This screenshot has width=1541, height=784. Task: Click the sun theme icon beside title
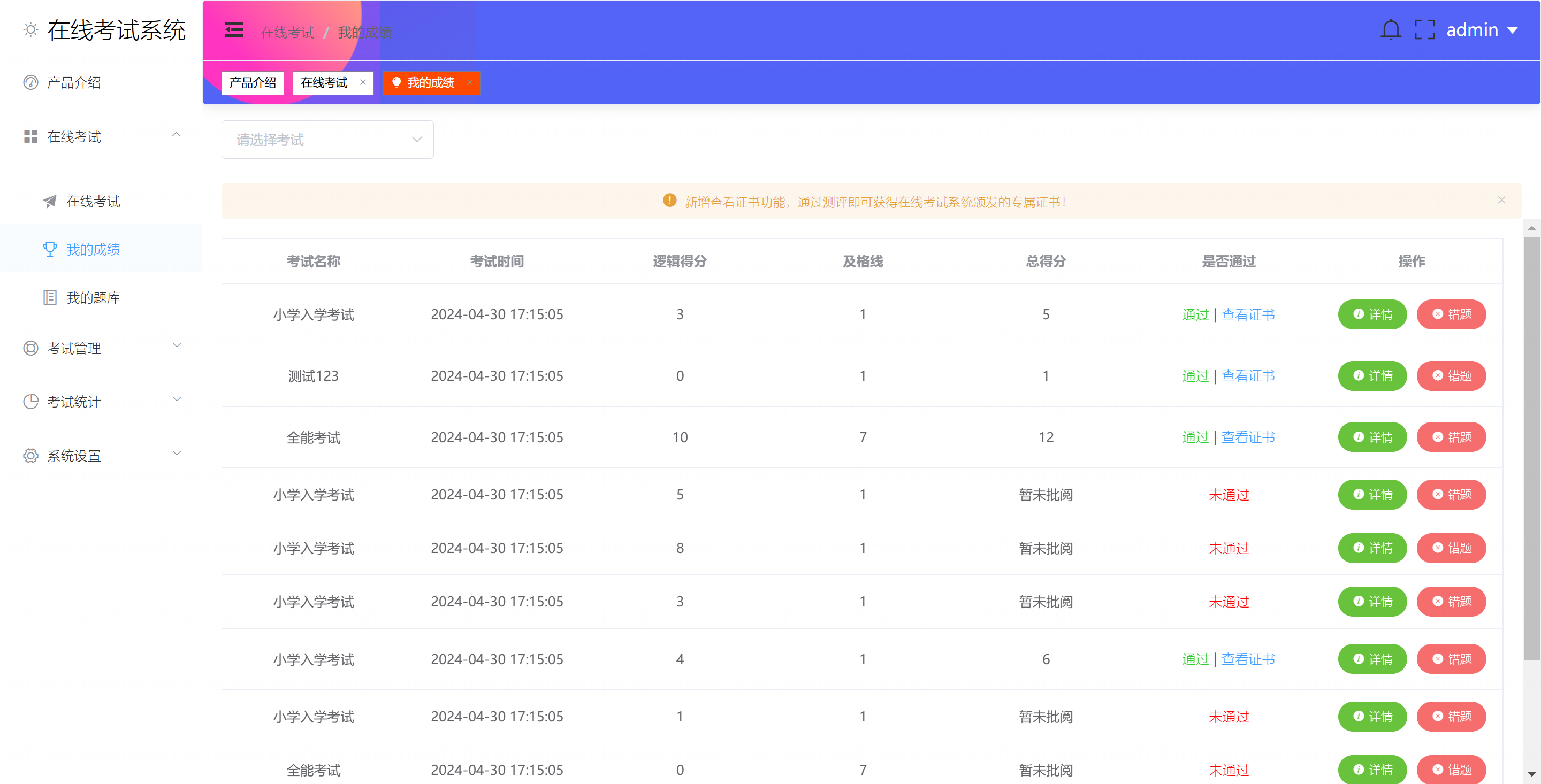coord(30,30)
